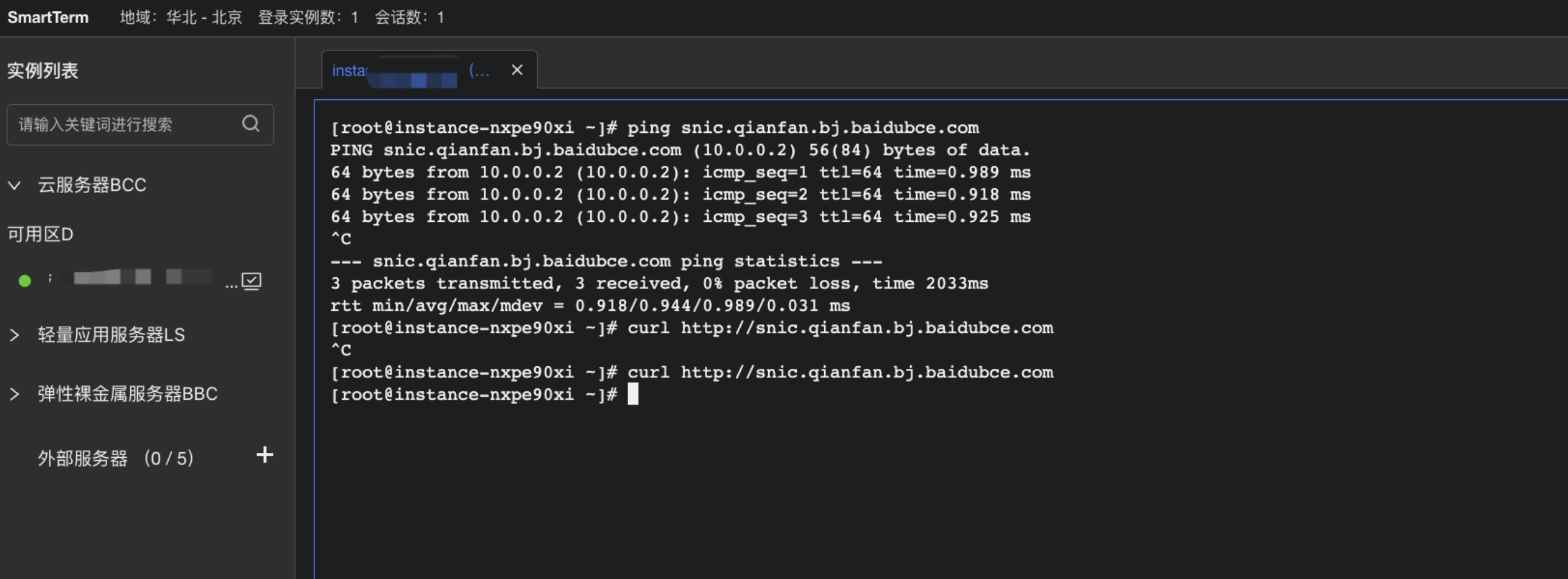Click the magnifier icon in the search box
Screen dimensions: 1568x579
tap(251, 124)
